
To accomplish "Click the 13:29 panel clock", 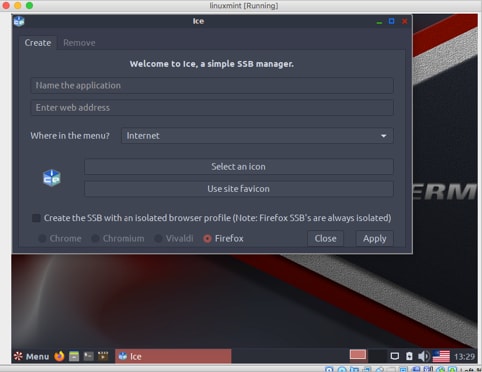I will (464, 357).
